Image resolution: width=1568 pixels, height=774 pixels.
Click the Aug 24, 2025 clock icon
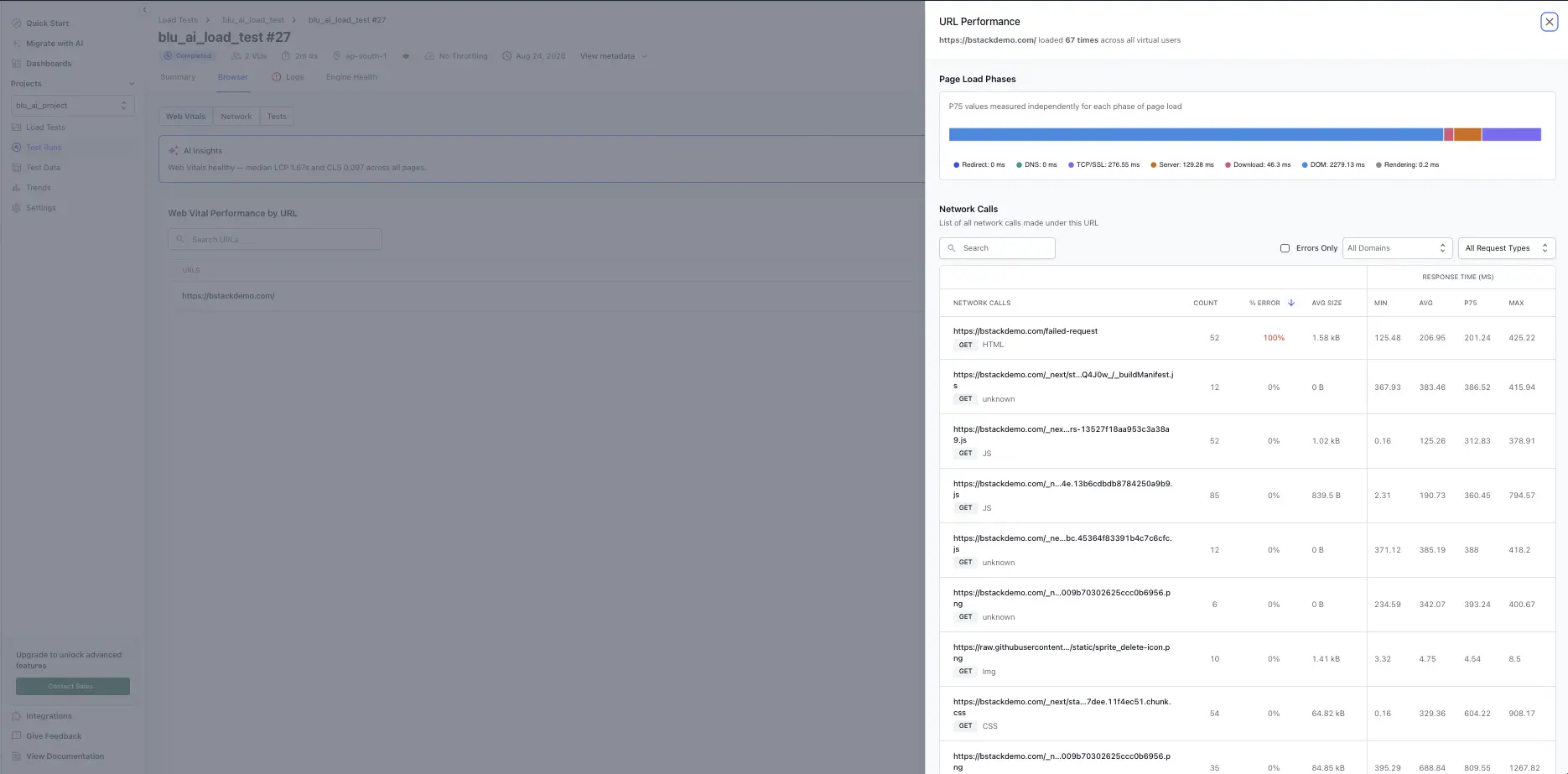506,56
